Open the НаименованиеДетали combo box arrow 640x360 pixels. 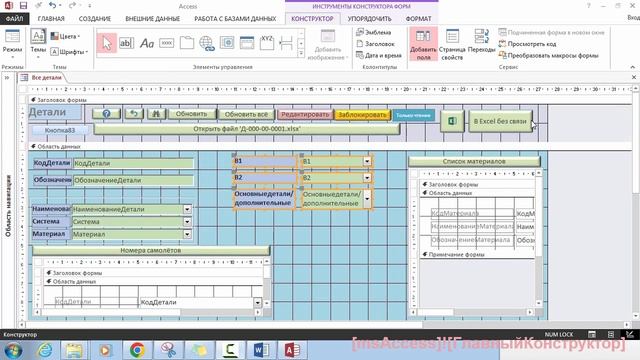click(187, 209)
